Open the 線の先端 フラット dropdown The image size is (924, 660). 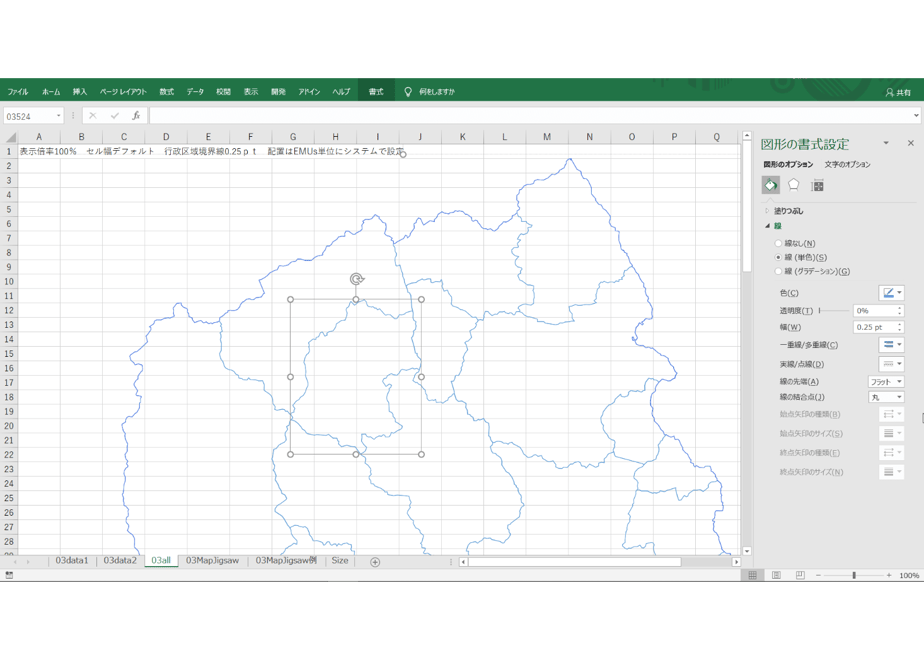pyautogui.click(x=886, y=382)
